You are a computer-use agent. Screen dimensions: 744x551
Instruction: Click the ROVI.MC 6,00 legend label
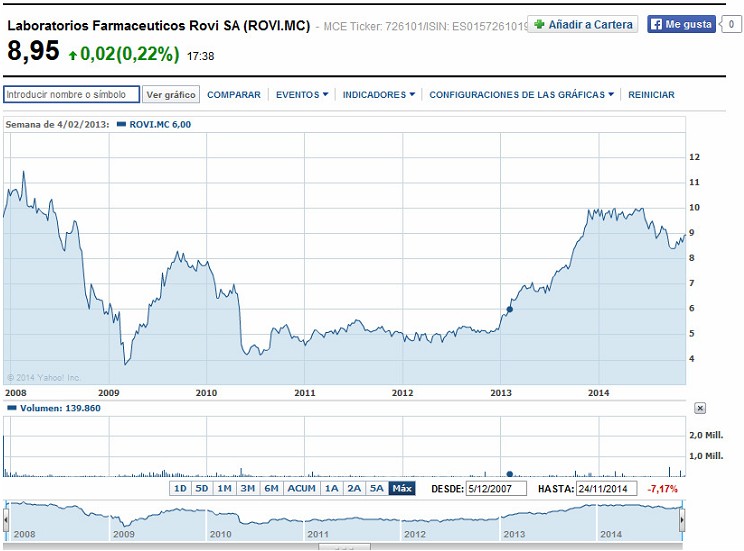pyautogui.click(x=160, y=124)
